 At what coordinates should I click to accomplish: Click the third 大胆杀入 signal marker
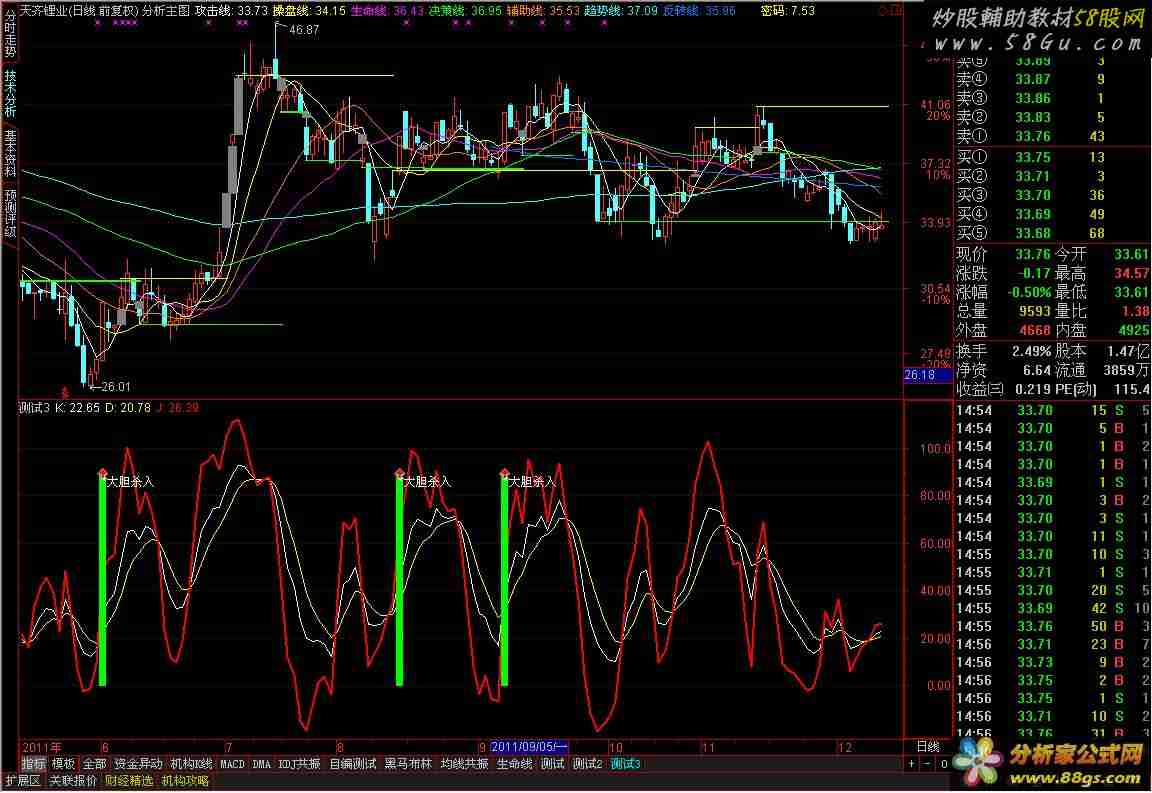pos(533,482)
